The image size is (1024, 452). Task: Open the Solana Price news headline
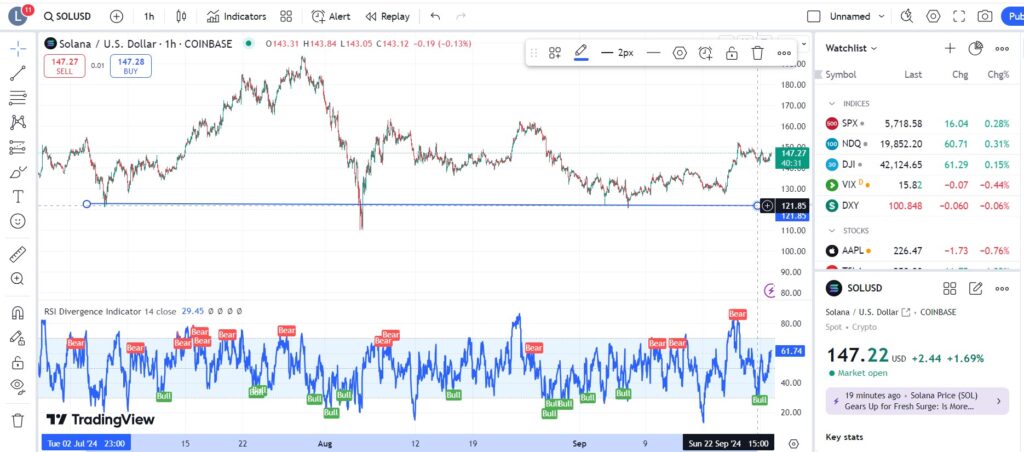click(917, 400)
